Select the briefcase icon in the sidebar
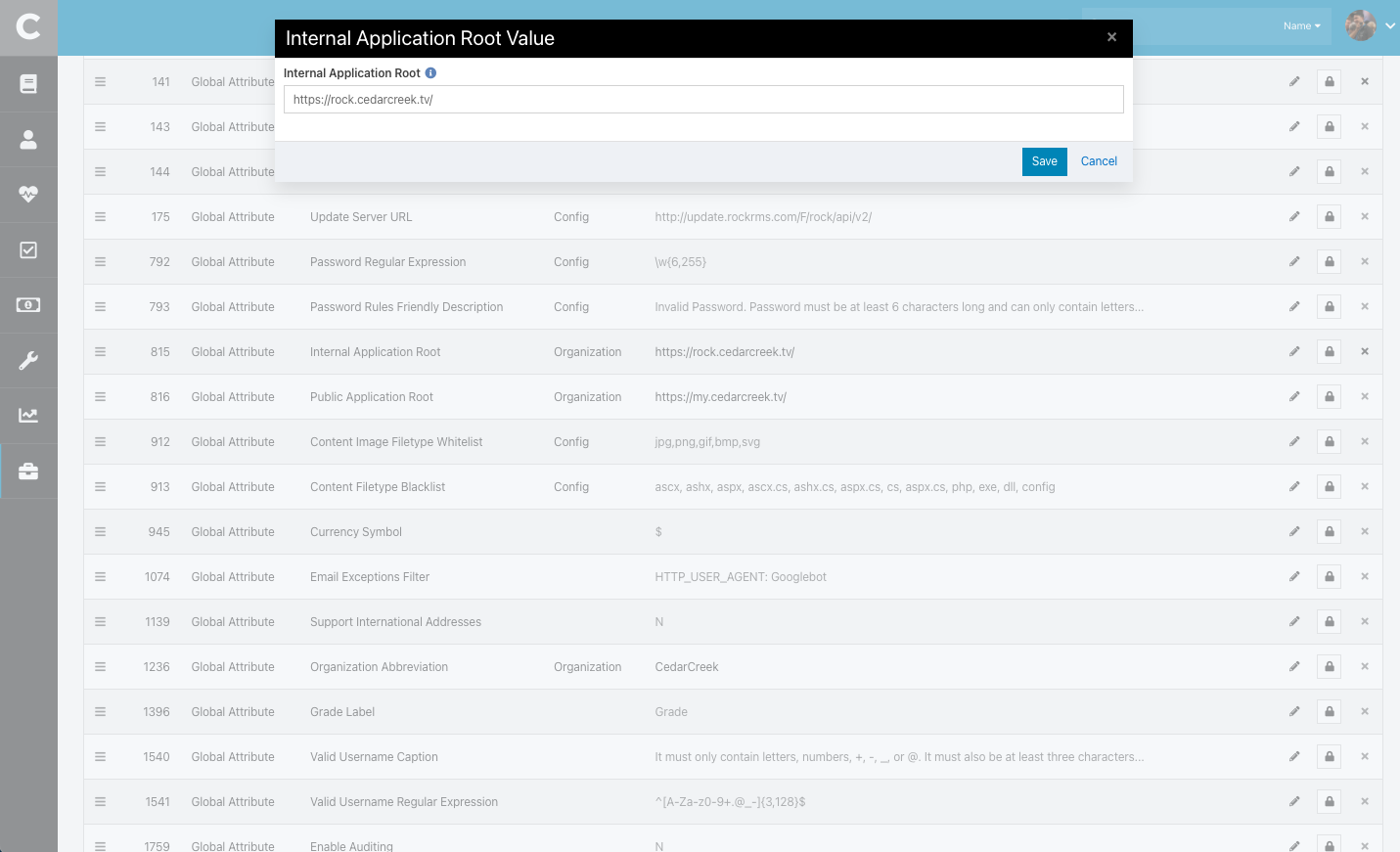Image resolution: width=1400 pixels, height=852 pixels. pos(28,471)
